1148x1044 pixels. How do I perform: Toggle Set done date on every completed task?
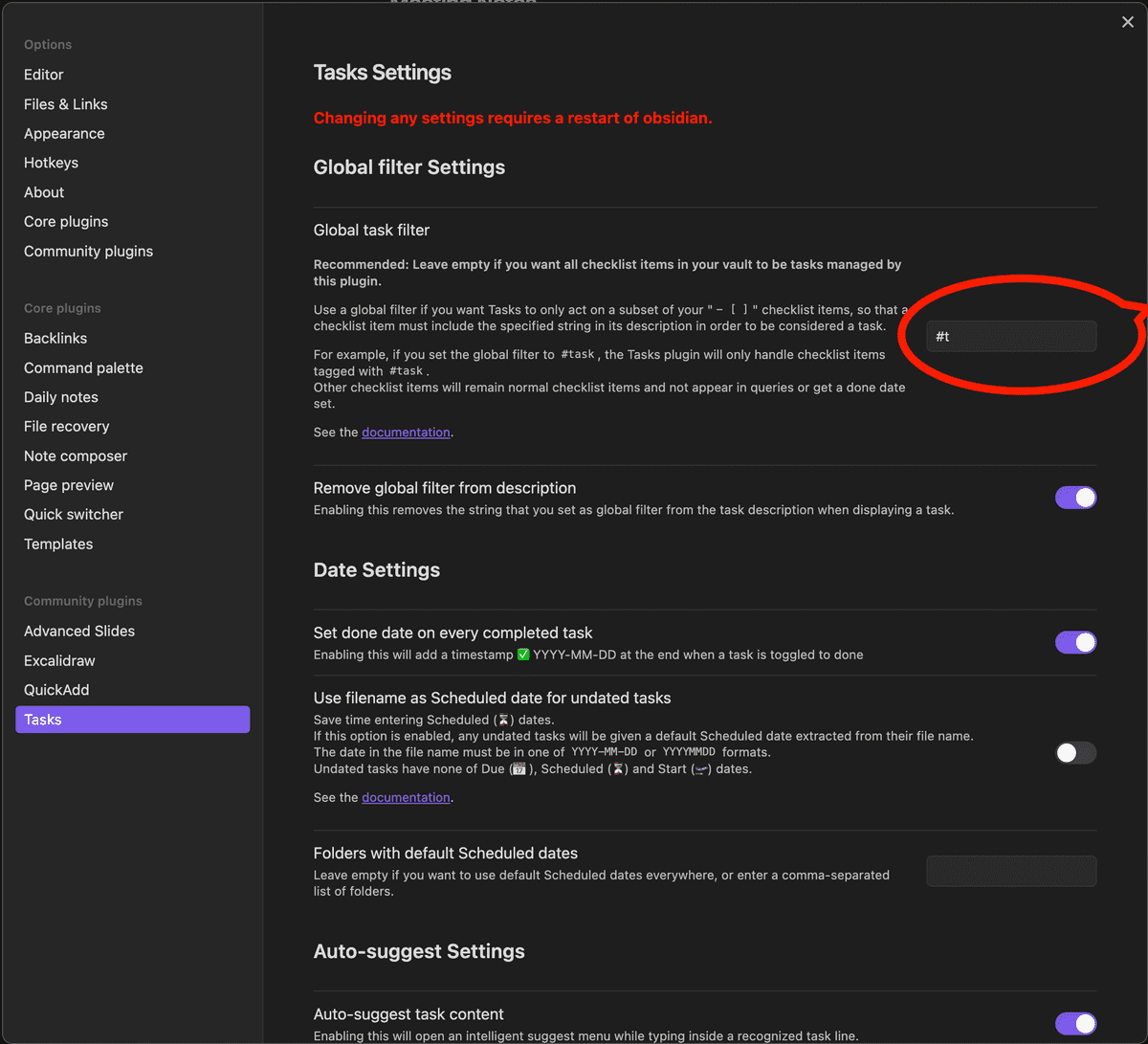point(1075,642)
